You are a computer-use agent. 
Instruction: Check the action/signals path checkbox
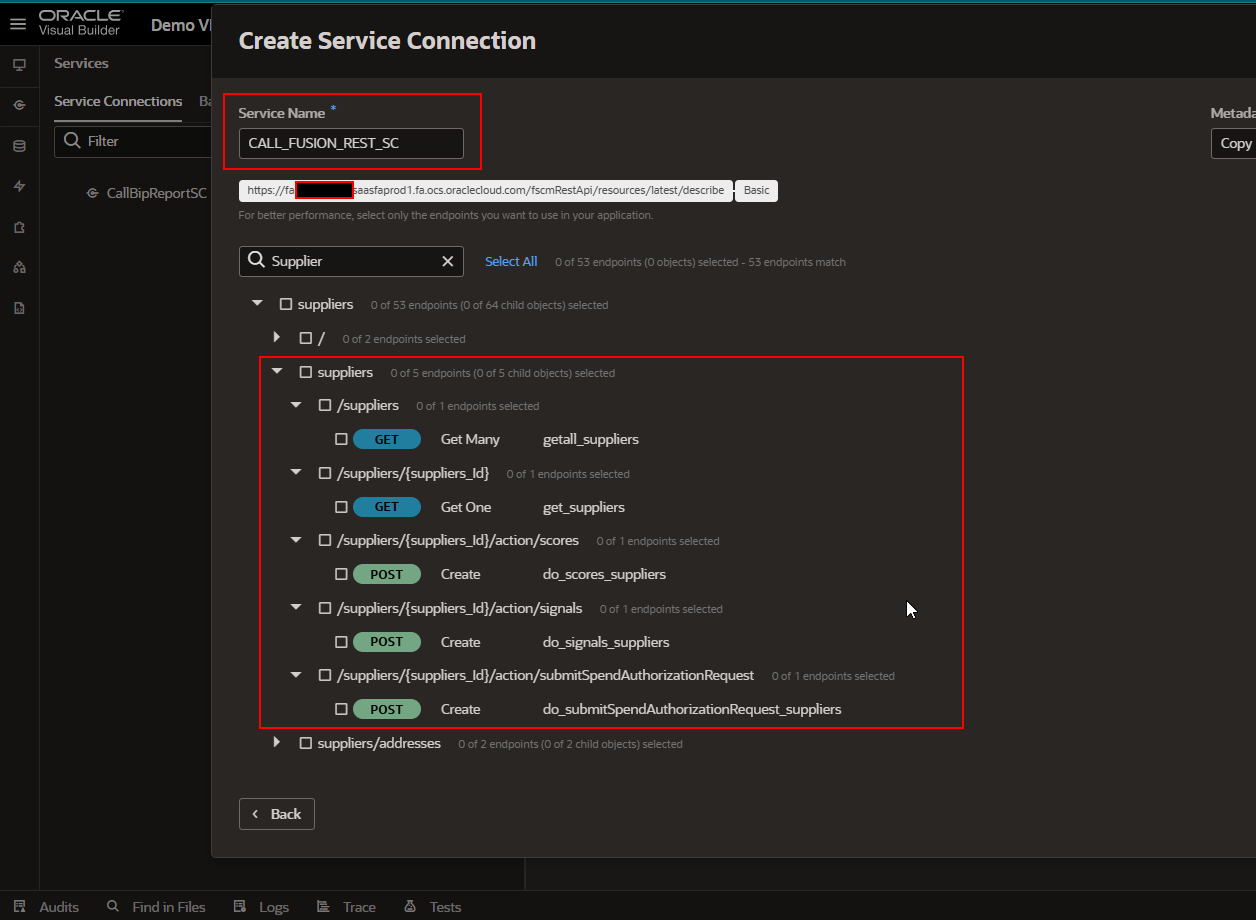[x=325, y=608]
